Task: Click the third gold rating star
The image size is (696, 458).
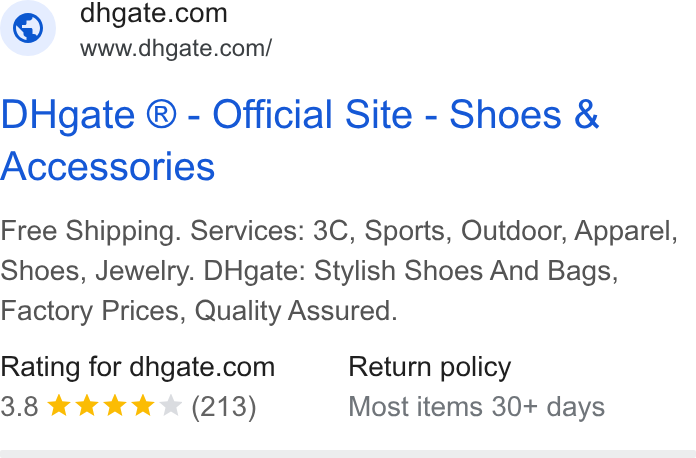Action: (115, 406)
